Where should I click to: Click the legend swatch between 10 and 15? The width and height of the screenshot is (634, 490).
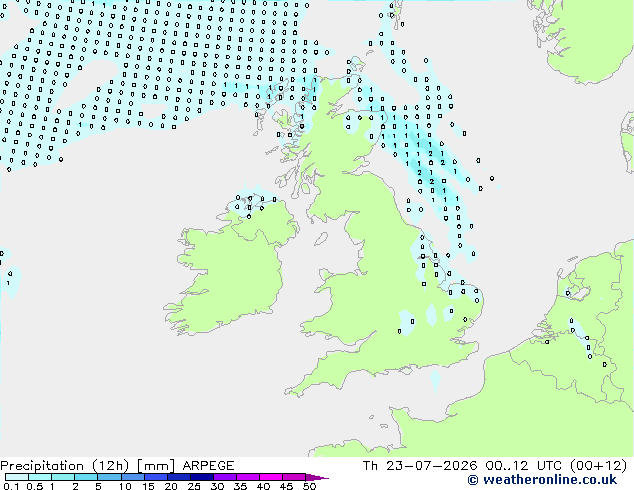132,477
